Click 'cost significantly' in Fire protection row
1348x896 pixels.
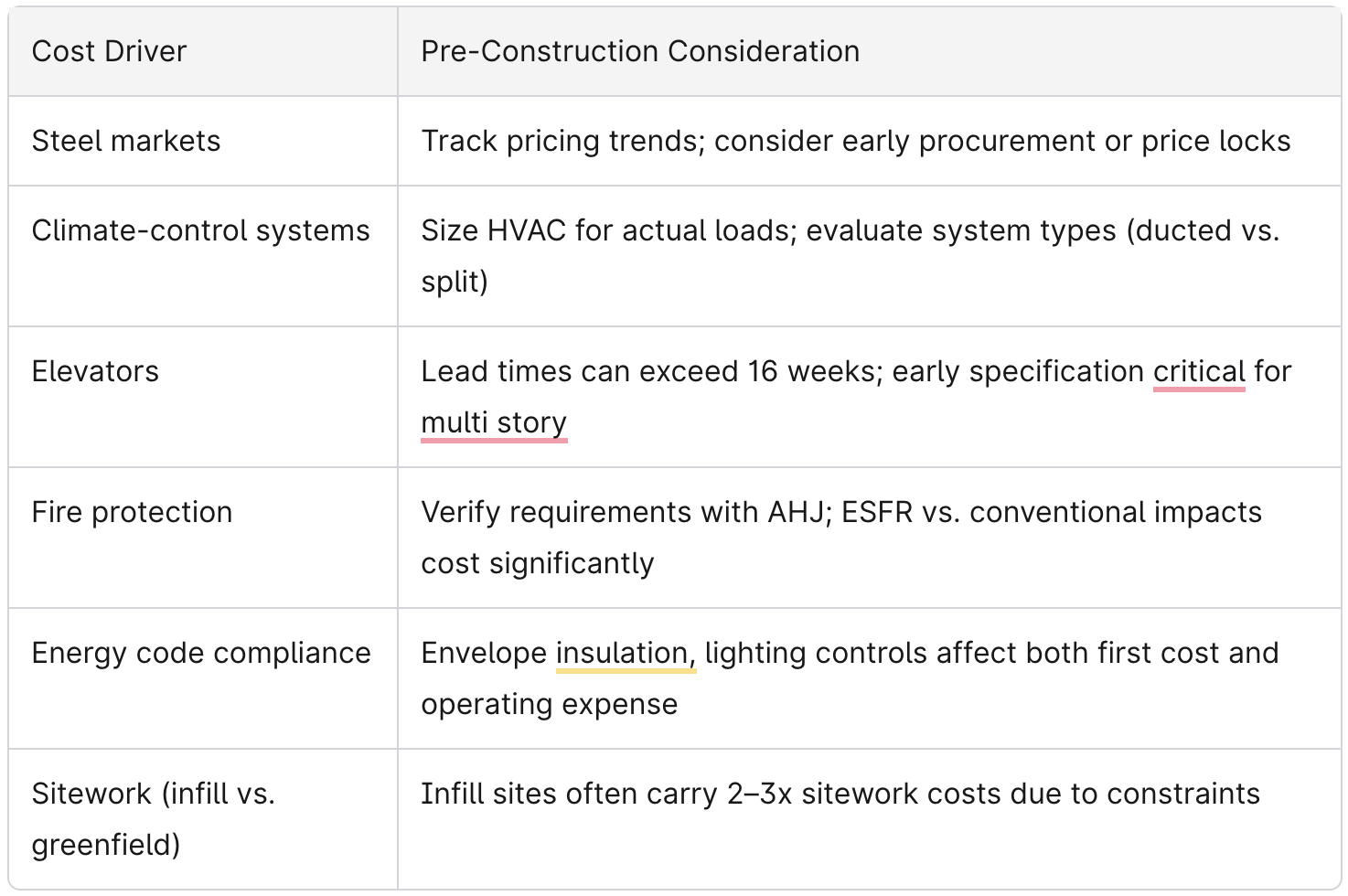[x=537, y=564]
